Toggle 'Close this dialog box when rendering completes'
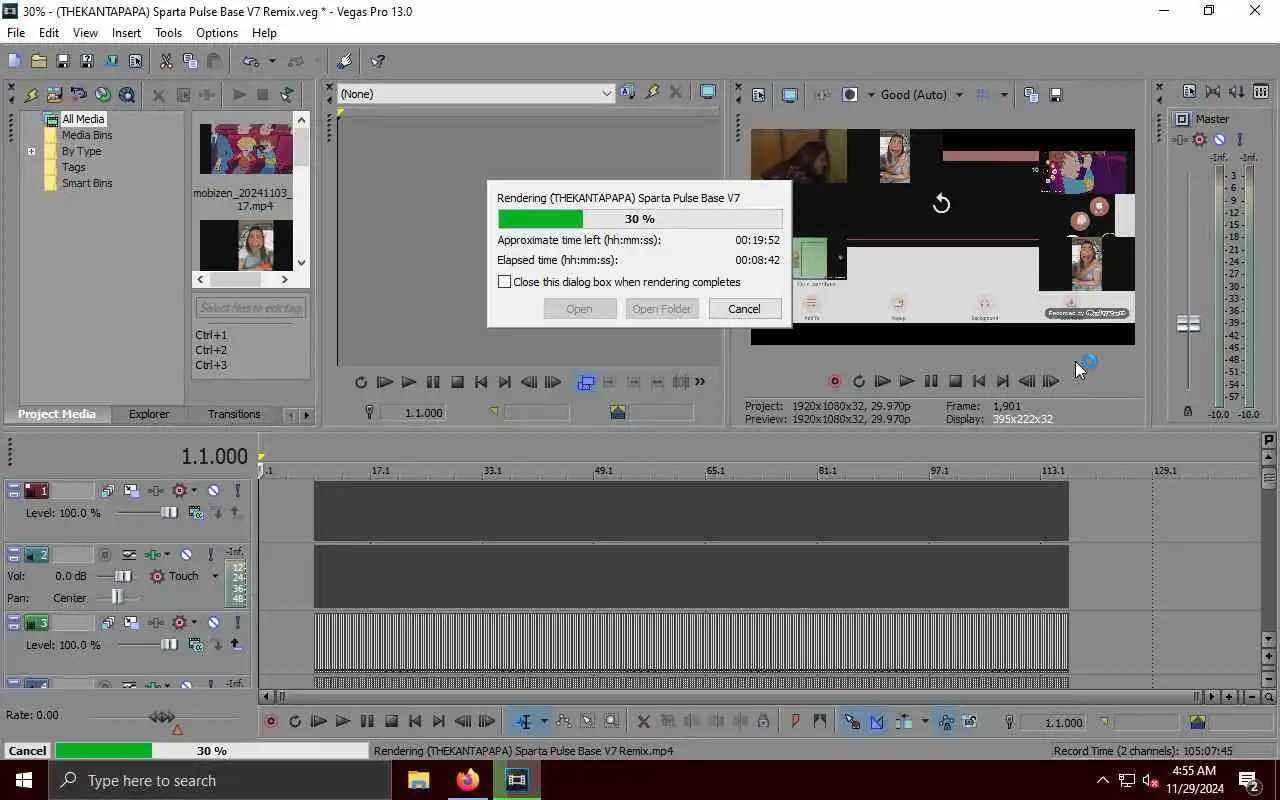The height and width of the screenshot is (800, 1280). pyautogui.click(x=505, y=282)
